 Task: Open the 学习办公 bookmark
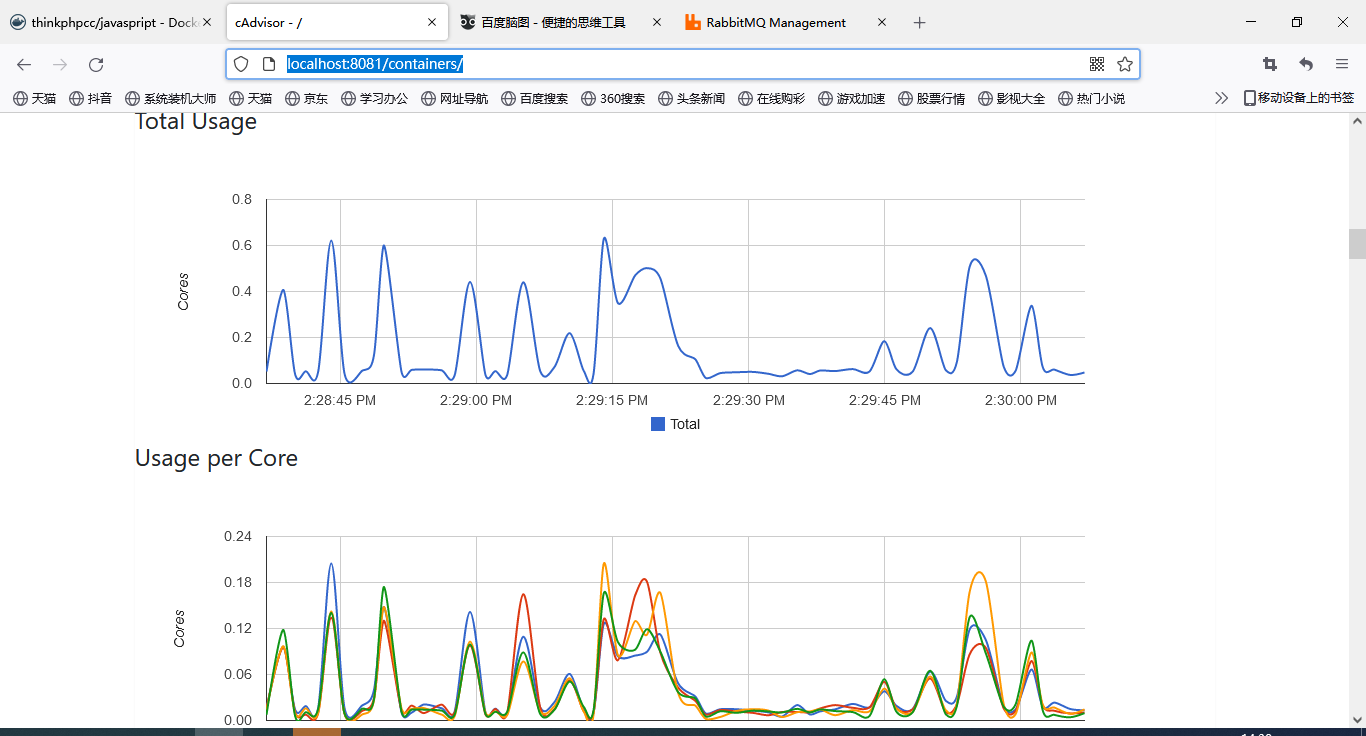click(375, 98)
